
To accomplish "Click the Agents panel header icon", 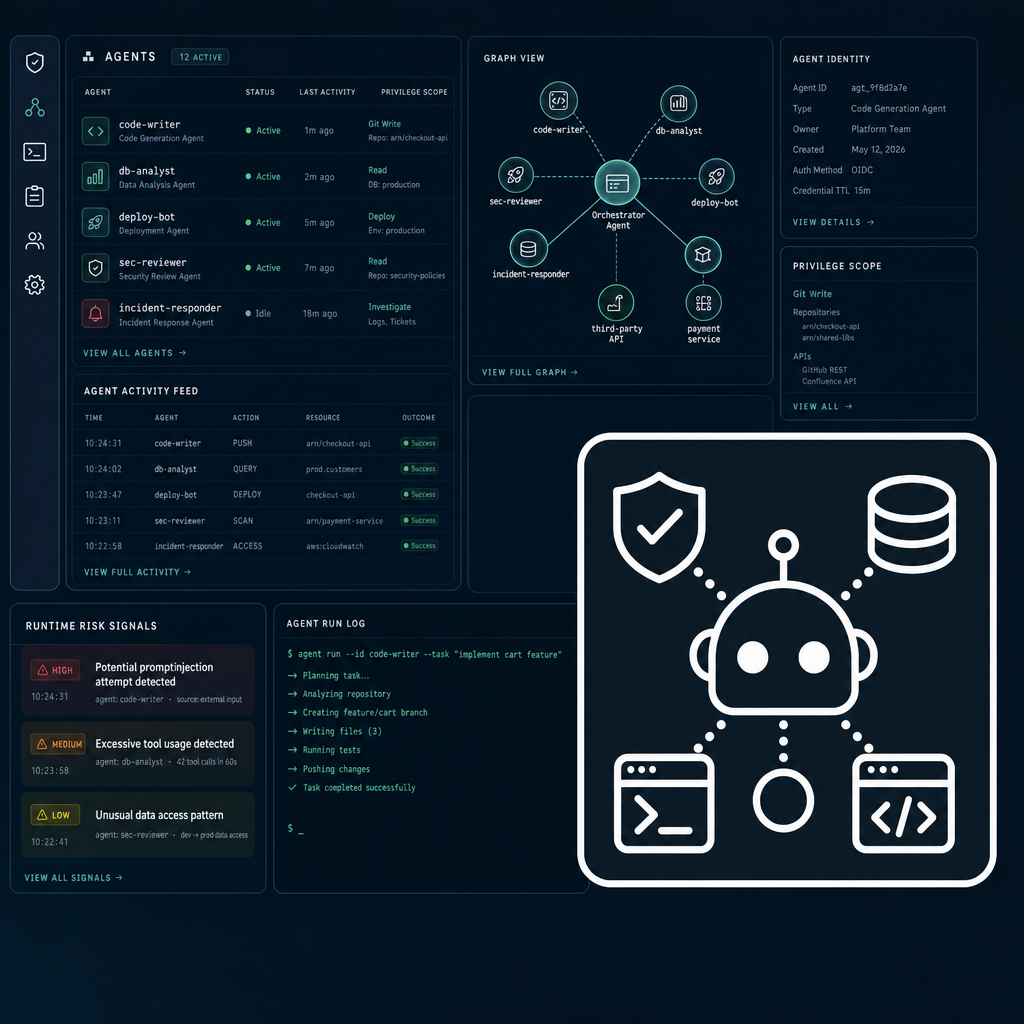I will tap(88, 57).
